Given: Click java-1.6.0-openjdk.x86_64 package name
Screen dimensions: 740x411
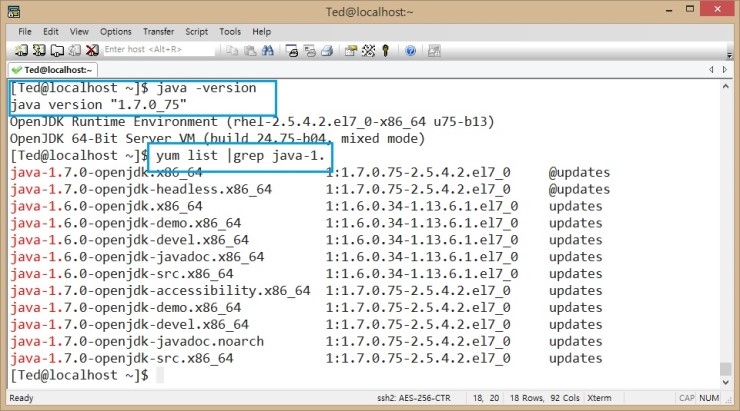Looking at the screenshot, I should (x=106, y=206).
